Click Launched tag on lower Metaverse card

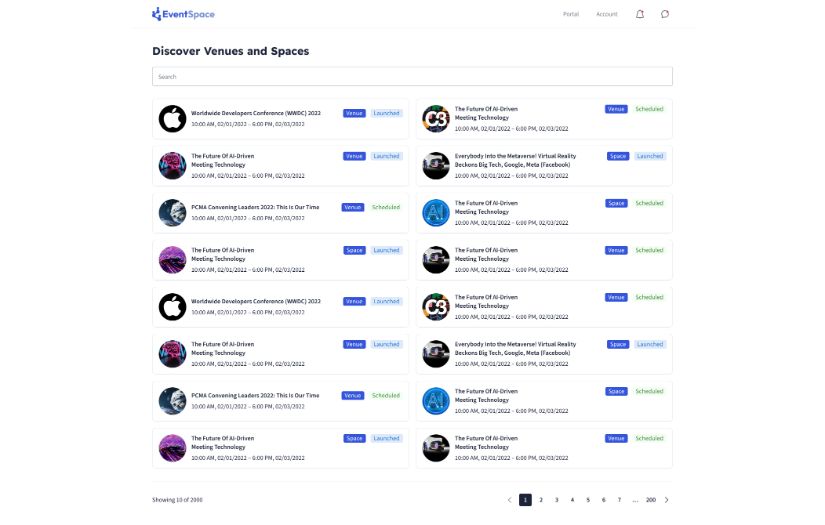point(650,345)
